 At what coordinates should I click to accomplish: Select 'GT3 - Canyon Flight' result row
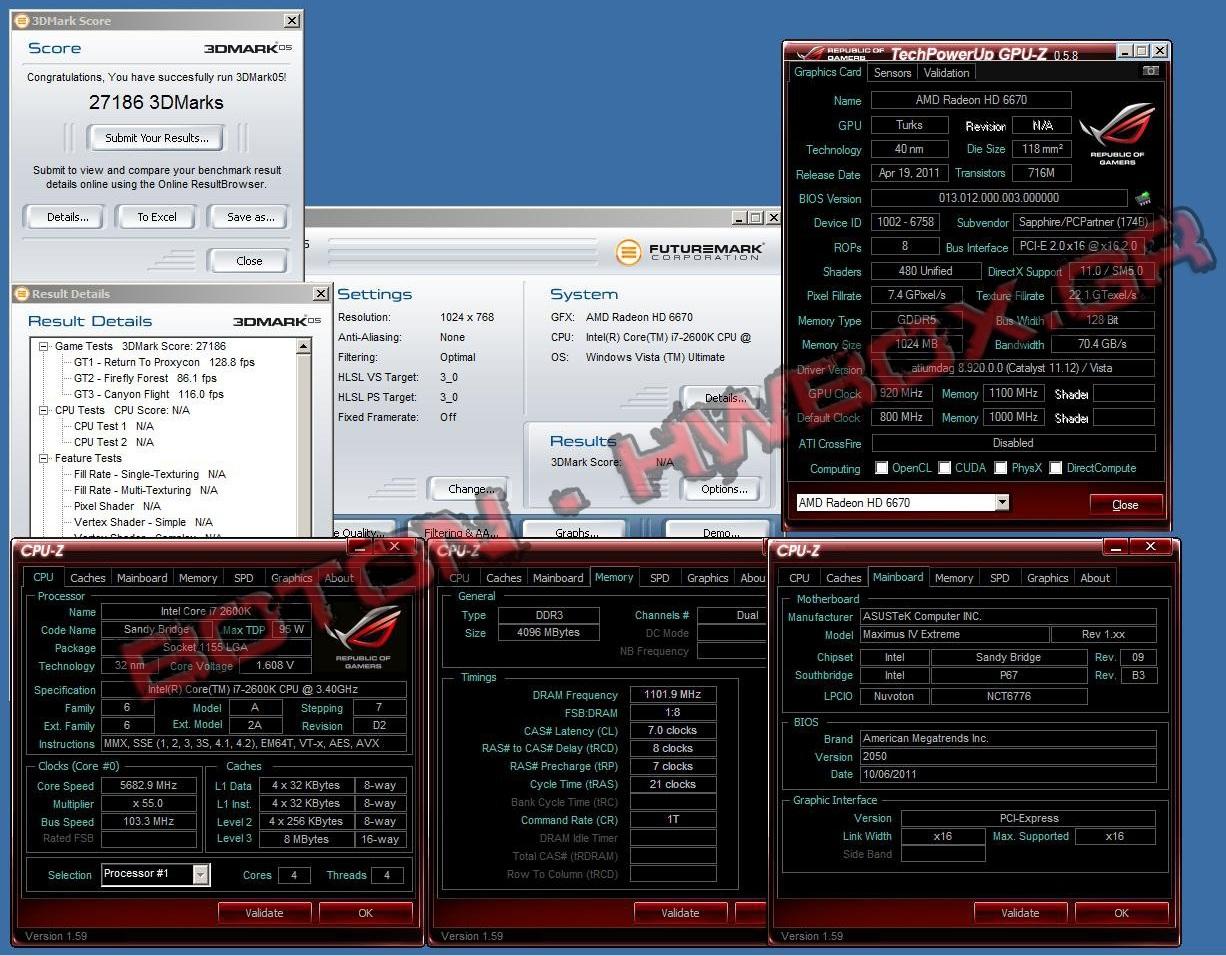pos(149,394)
